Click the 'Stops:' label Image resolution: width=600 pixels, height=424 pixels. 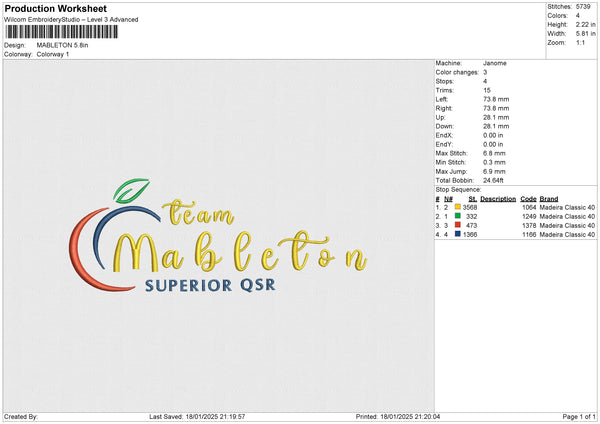(x=445, y=81)
